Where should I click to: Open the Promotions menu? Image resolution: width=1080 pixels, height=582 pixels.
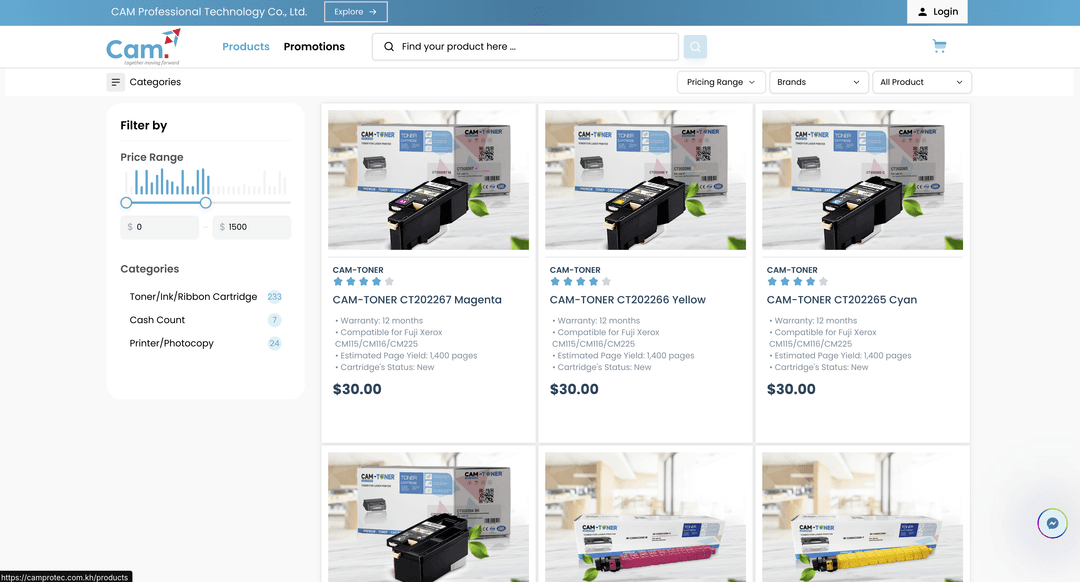tap(314, 47)
